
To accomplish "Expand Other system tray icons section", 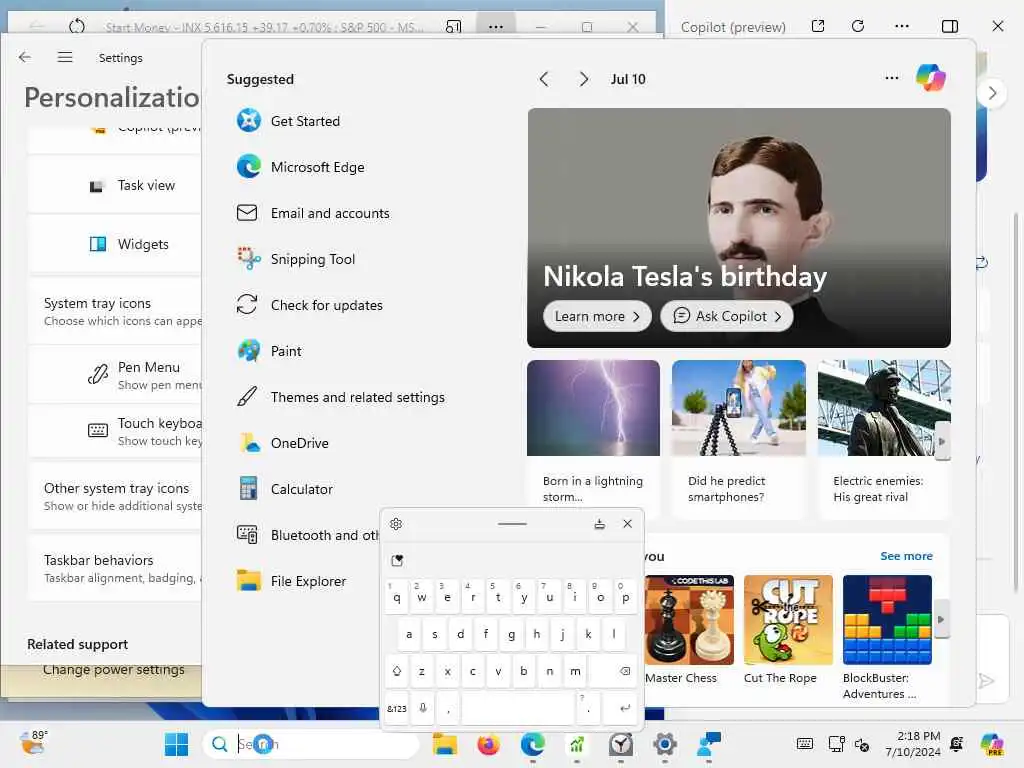I will (115, 496).
